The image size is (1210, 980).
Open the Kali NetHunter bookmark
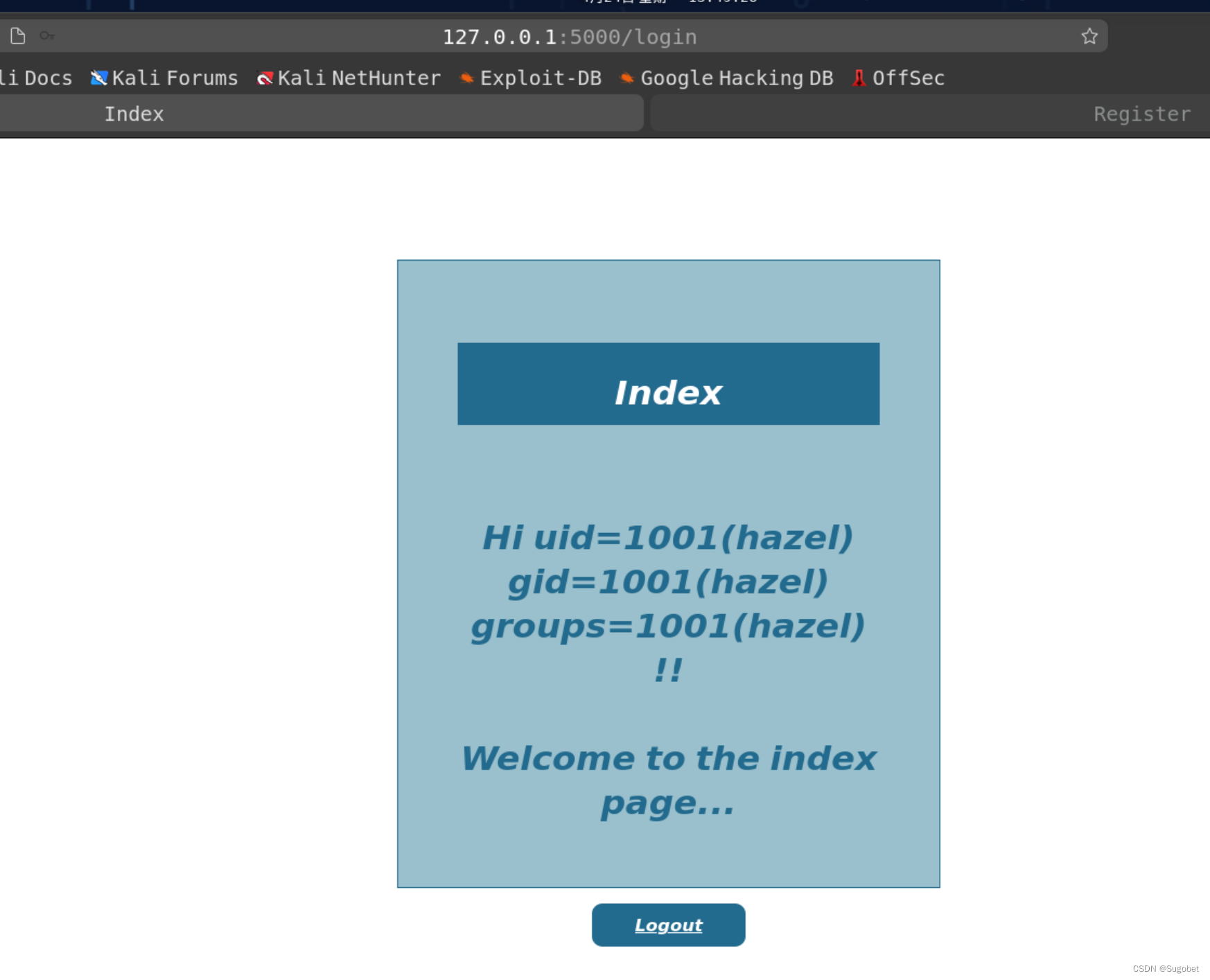pyautogui.click(x=349, y=78)
